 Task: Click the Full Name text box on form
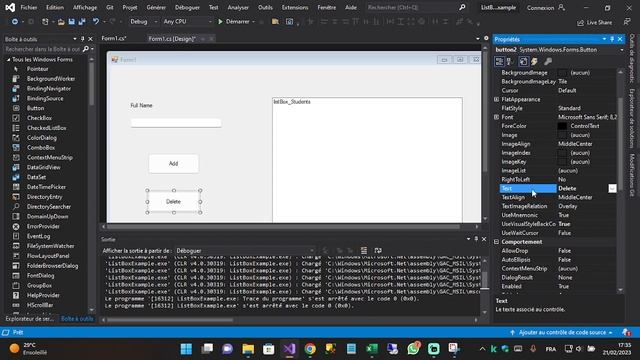tap(176, 123)
